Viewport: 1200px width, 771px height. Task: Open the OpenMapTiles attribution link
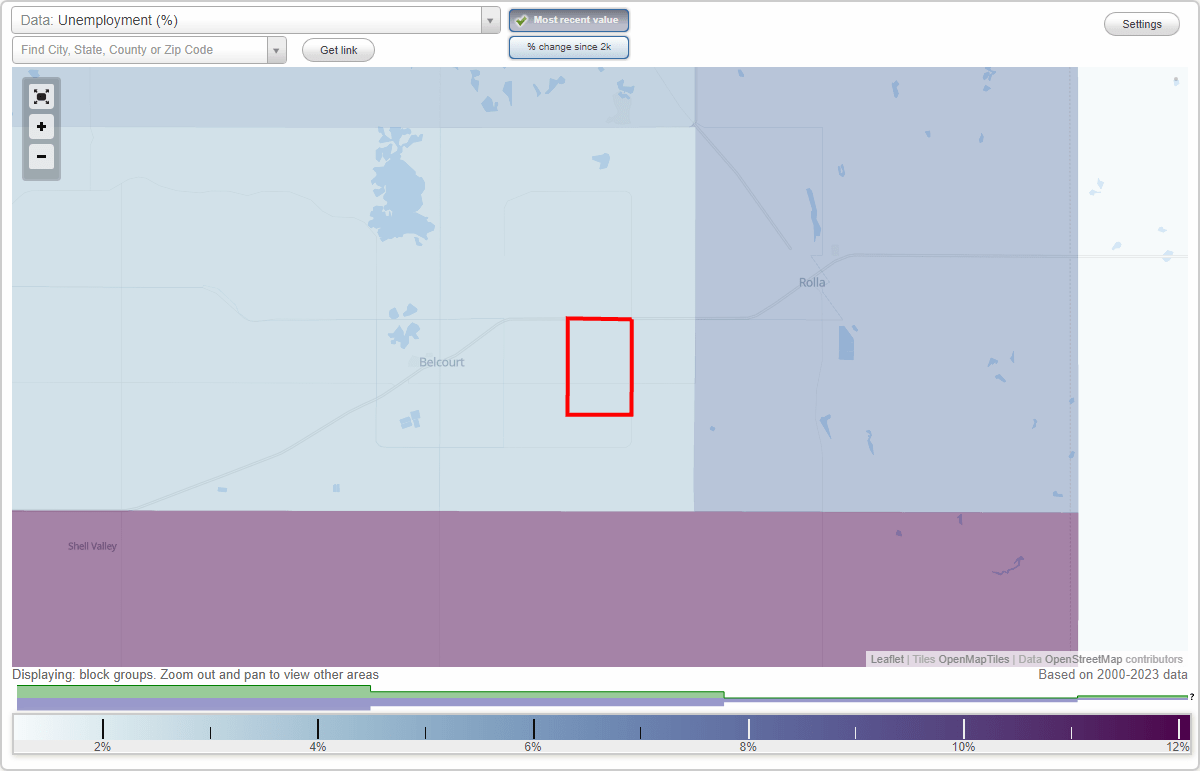(974, 659)
